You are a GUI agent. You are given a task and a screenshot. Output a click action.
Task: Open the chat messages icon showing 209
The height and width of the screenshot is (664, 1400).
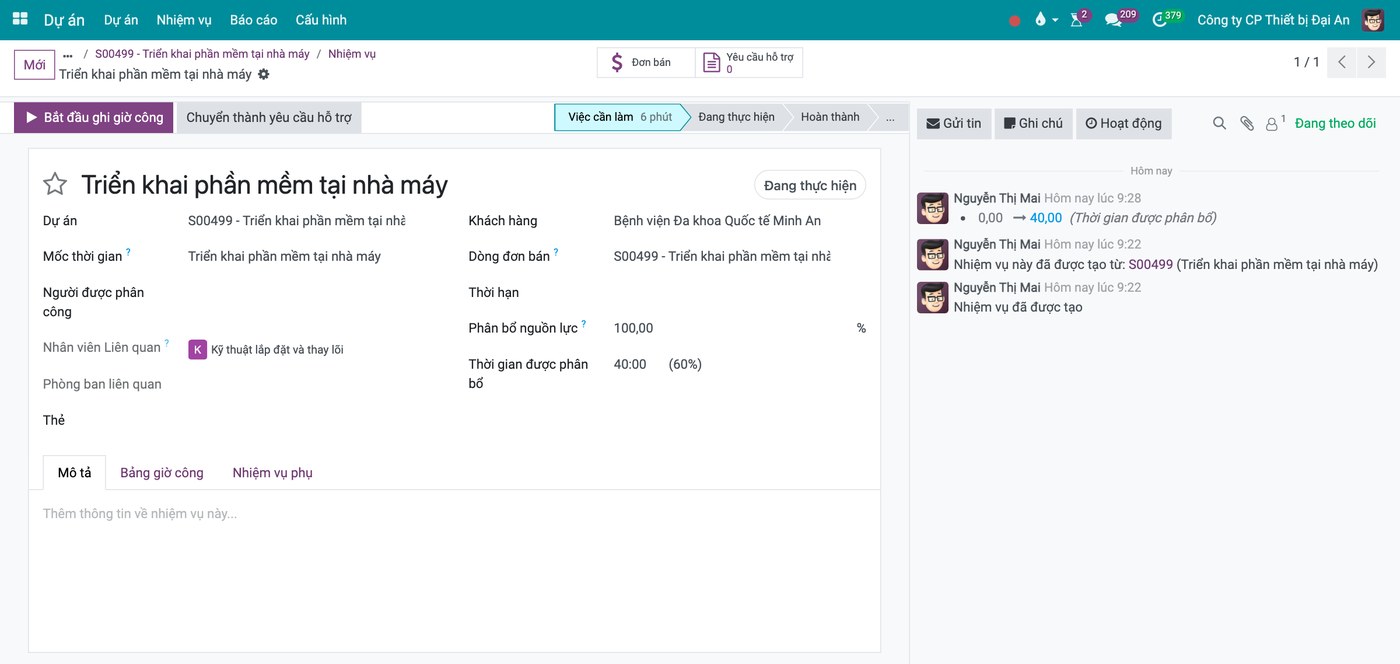1119,19
